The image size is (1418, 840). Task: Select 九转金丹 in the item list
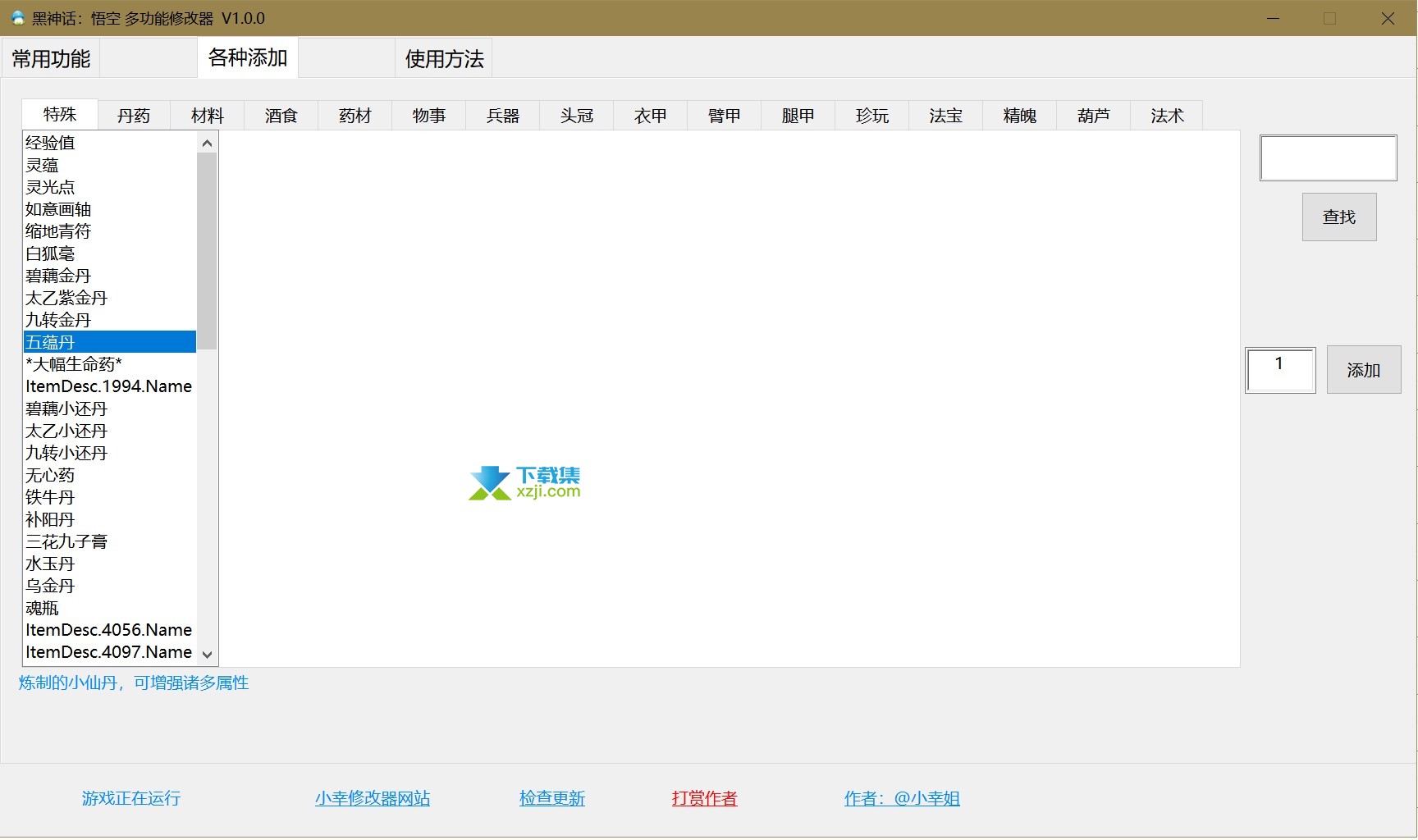(x=110, y=320)
